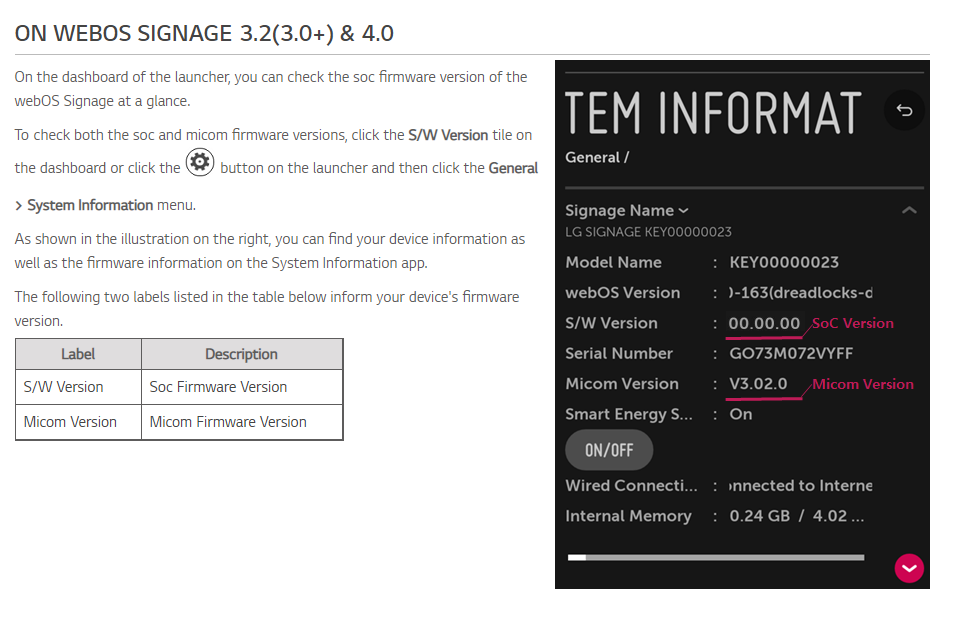Click the settings gear icon in the paragraph
The height and width of the screenshot is (617, 963).
(200, 162)
